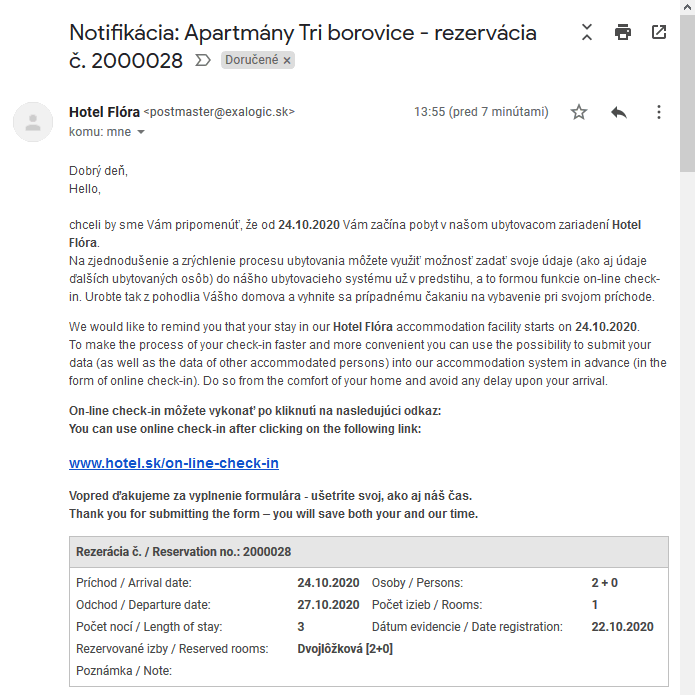Click the reserved room value Dvojlôžková [2+0]
This screenshot has width=695, height=695.
[345, 649]
